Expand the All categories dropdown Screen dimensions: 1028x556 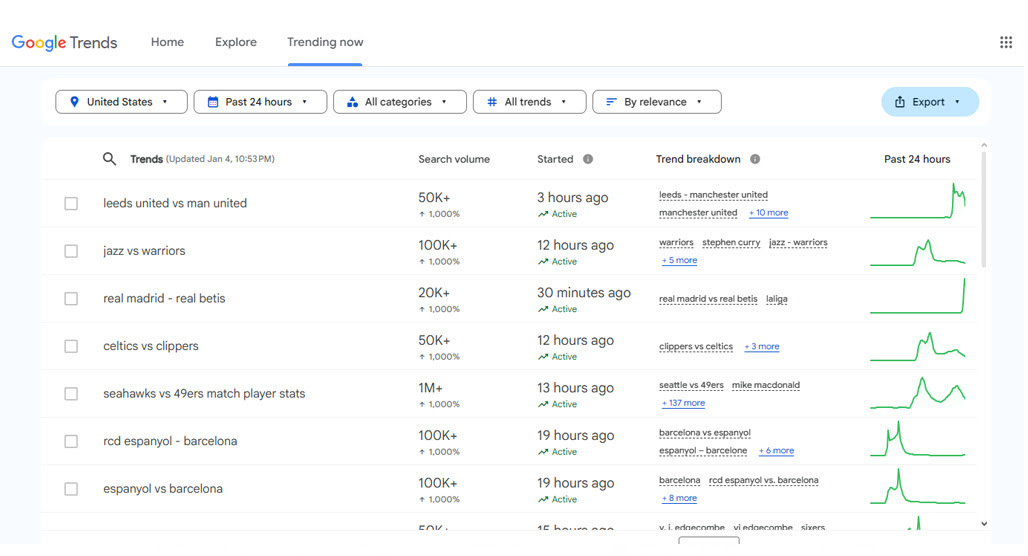(400, 102)
